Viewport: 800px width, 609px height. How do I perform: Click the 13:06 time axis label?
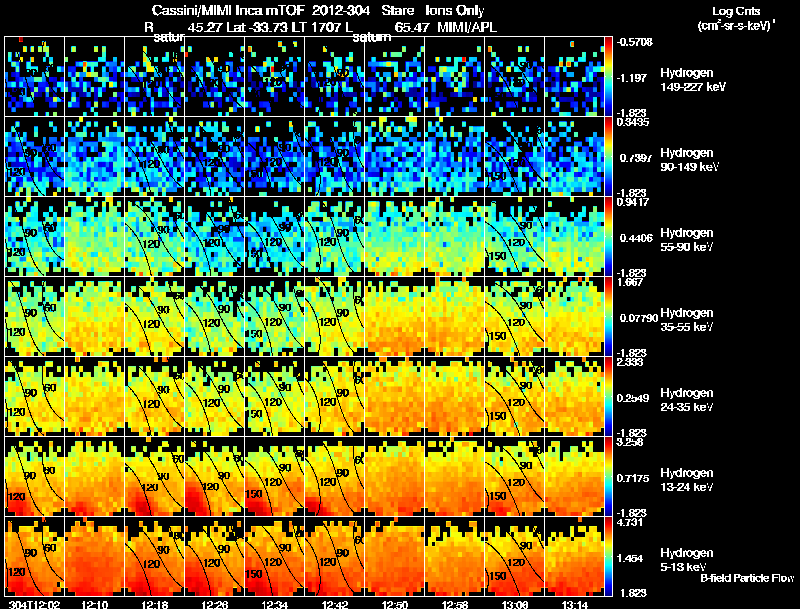point(515,604)
